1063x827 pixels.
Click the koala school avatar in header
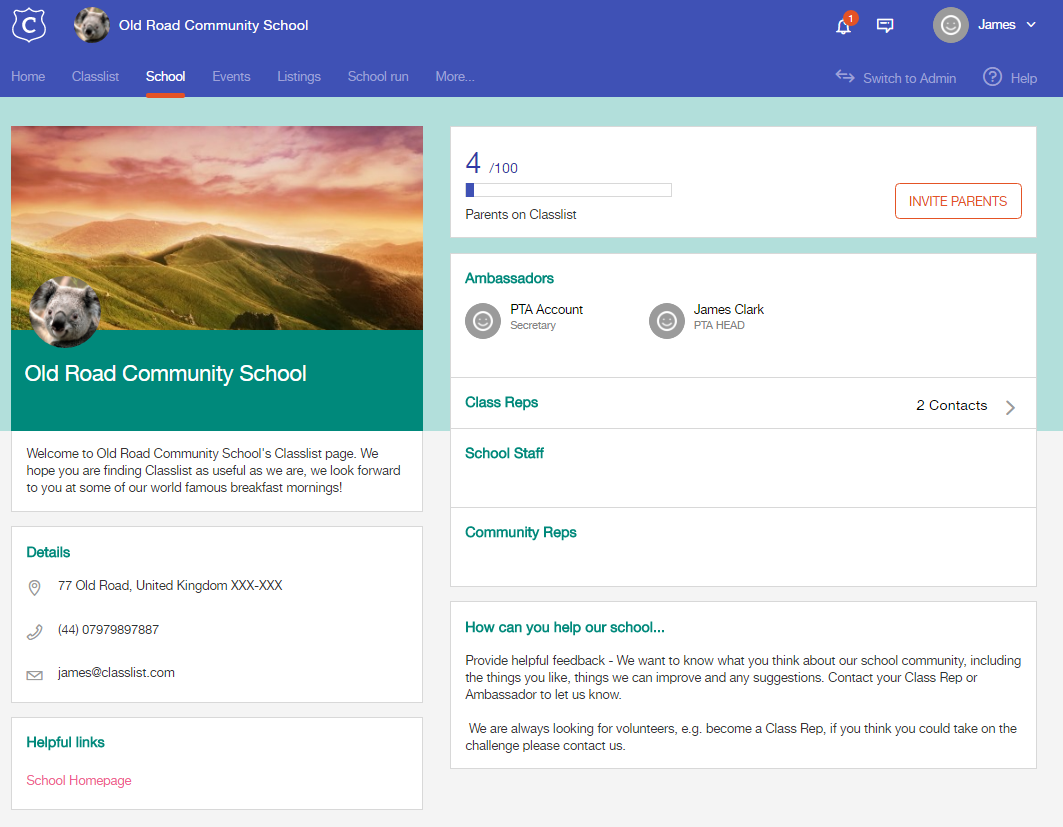[x=92, y=25]
